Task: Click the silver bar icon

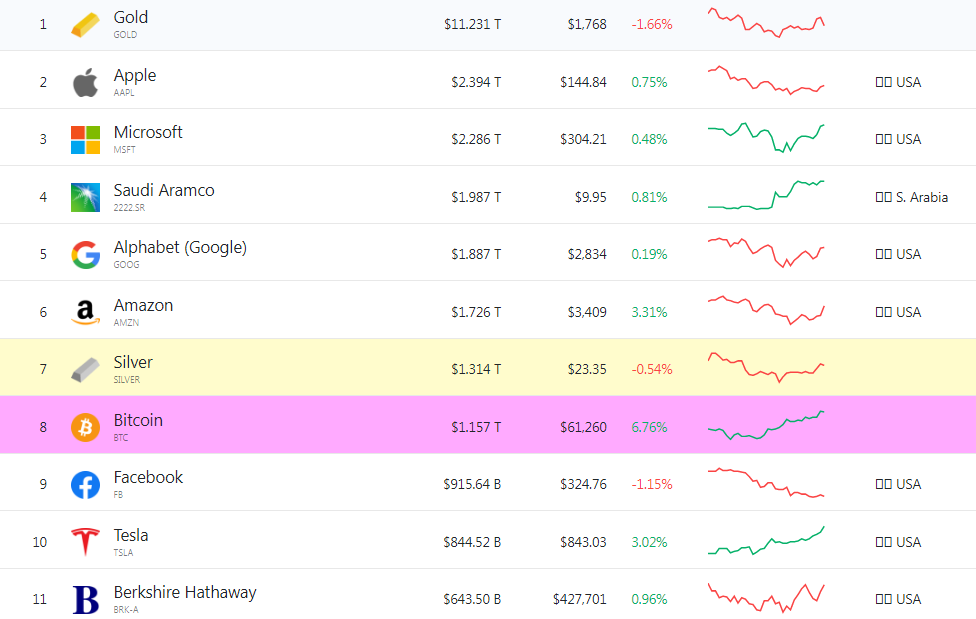Action: pos(85,370)
